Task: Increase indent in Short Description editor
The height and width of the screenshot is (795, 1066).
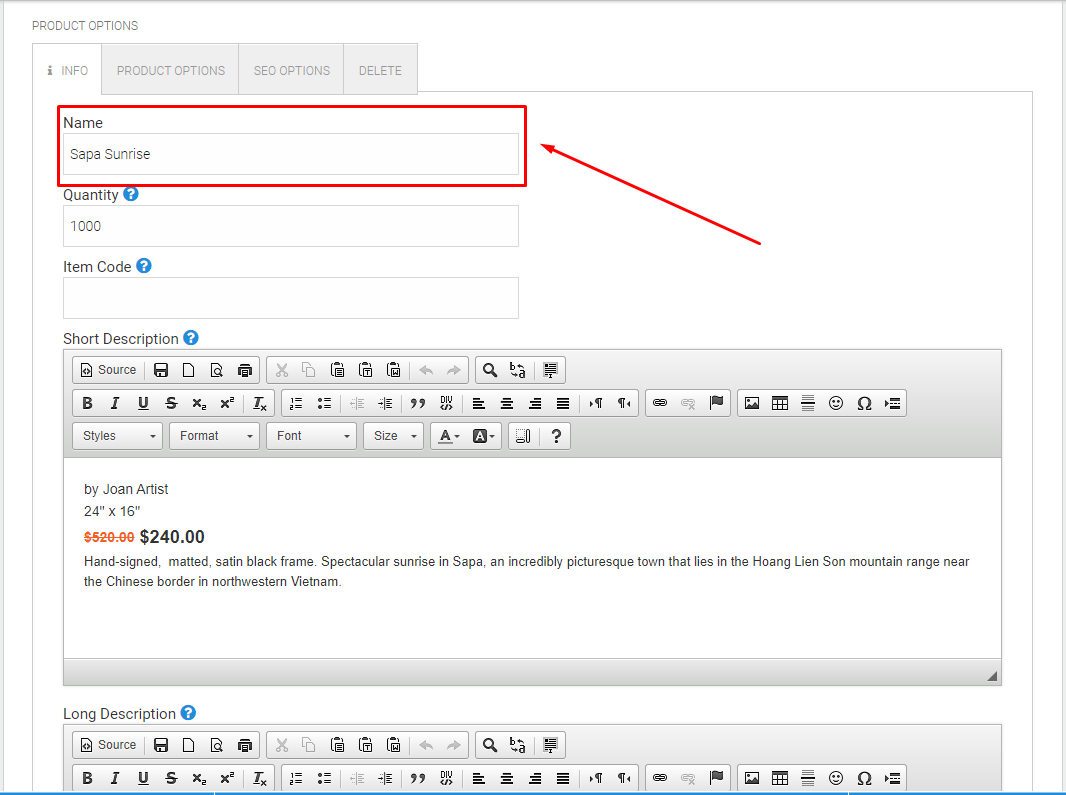Action: pyautogui.click(x=385, y=403)
